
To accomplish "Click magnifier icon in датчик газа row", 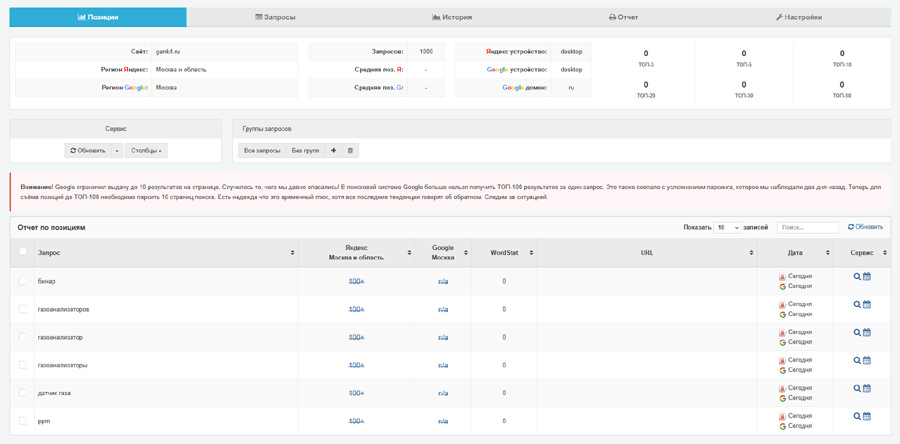I will [x=857, y=388].
